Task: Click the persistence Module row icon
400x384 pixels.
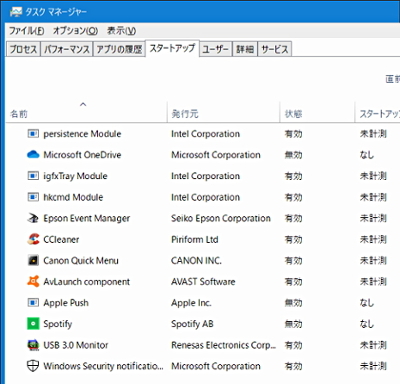Action: point(33,134)
